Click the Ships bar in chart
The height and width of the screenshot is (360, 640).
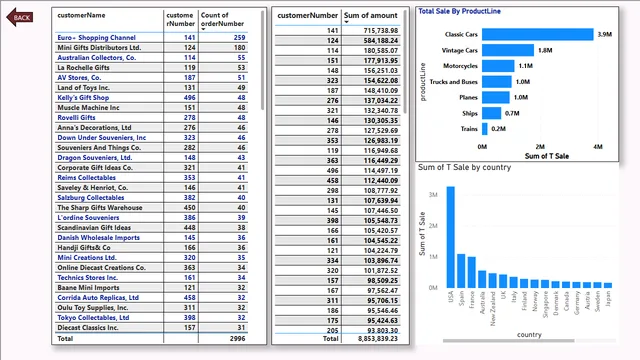491,113
